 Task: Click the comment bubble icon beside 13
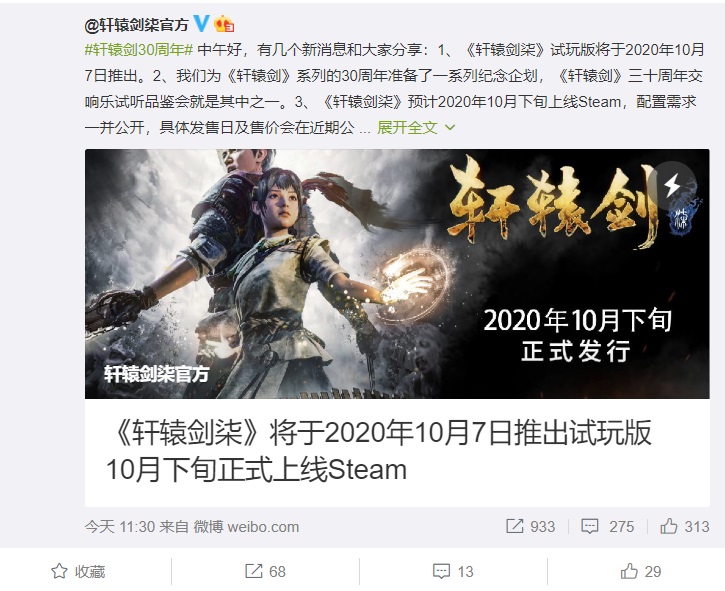point(441,572)
